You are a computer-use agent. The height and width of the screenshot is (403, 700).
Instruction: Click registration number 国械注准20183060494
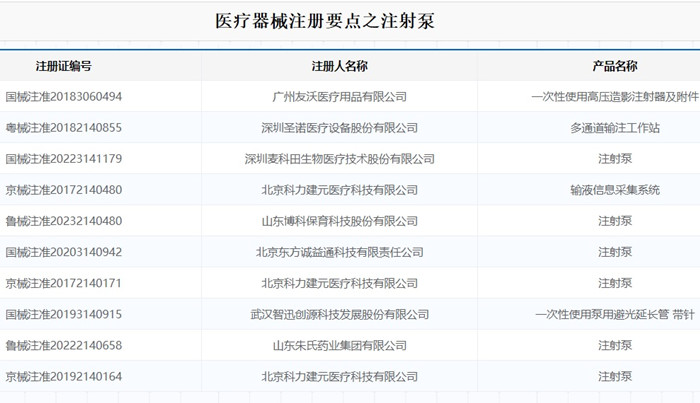click(x=64, y=96)
